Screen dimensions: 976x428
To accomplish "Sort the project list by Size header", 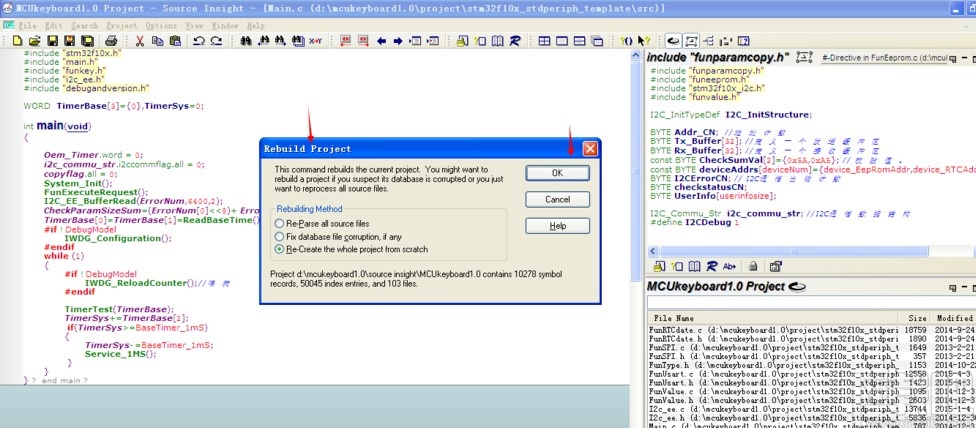I will click(916, 318).
